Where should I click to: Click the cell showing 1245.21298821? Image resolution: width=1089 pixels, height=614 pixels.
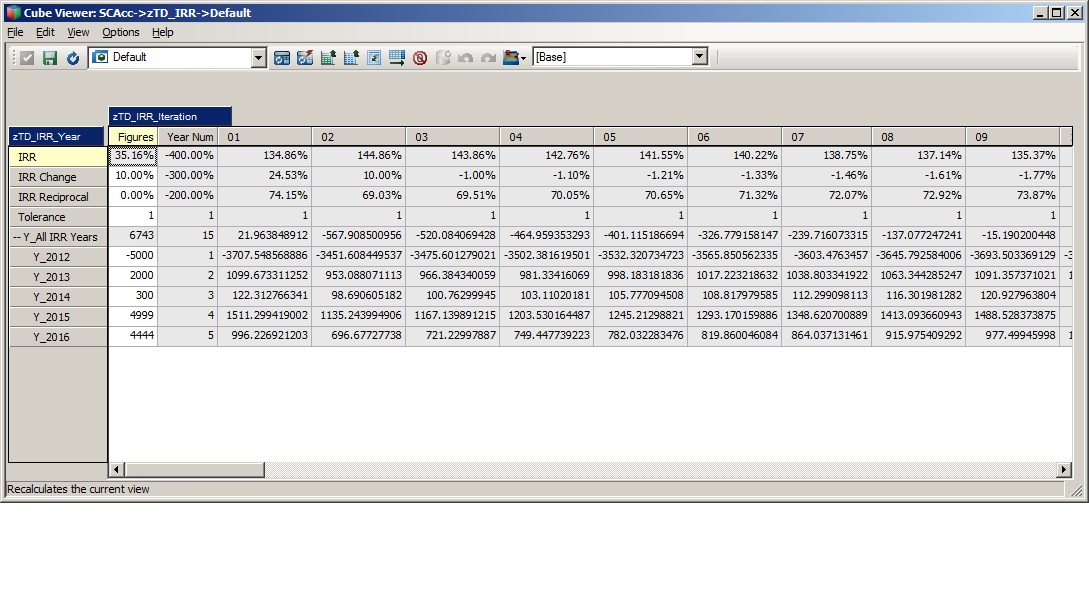tap(640, 315)
